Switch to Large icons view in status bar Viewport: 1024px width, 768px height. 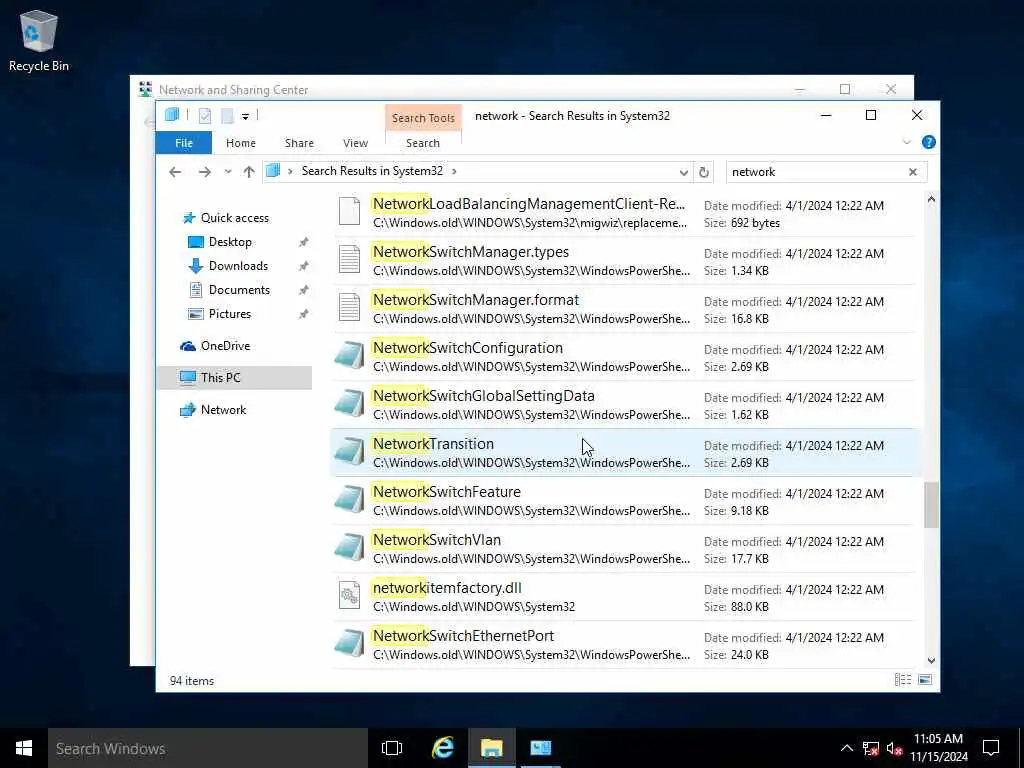pos(925,680)
